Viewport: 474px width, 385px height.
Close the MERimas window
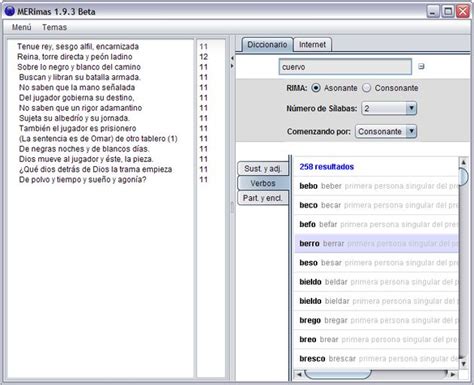[463, 12]
